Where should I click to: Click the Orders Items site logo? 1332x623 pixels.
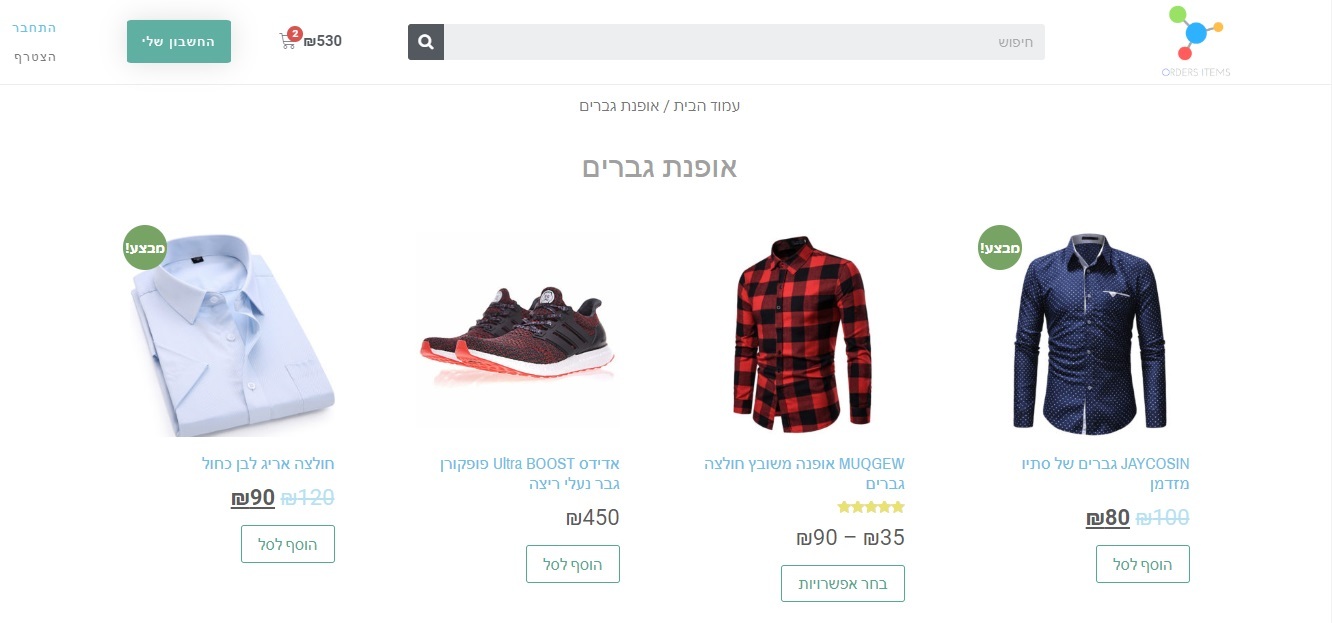click(1196, 41)
